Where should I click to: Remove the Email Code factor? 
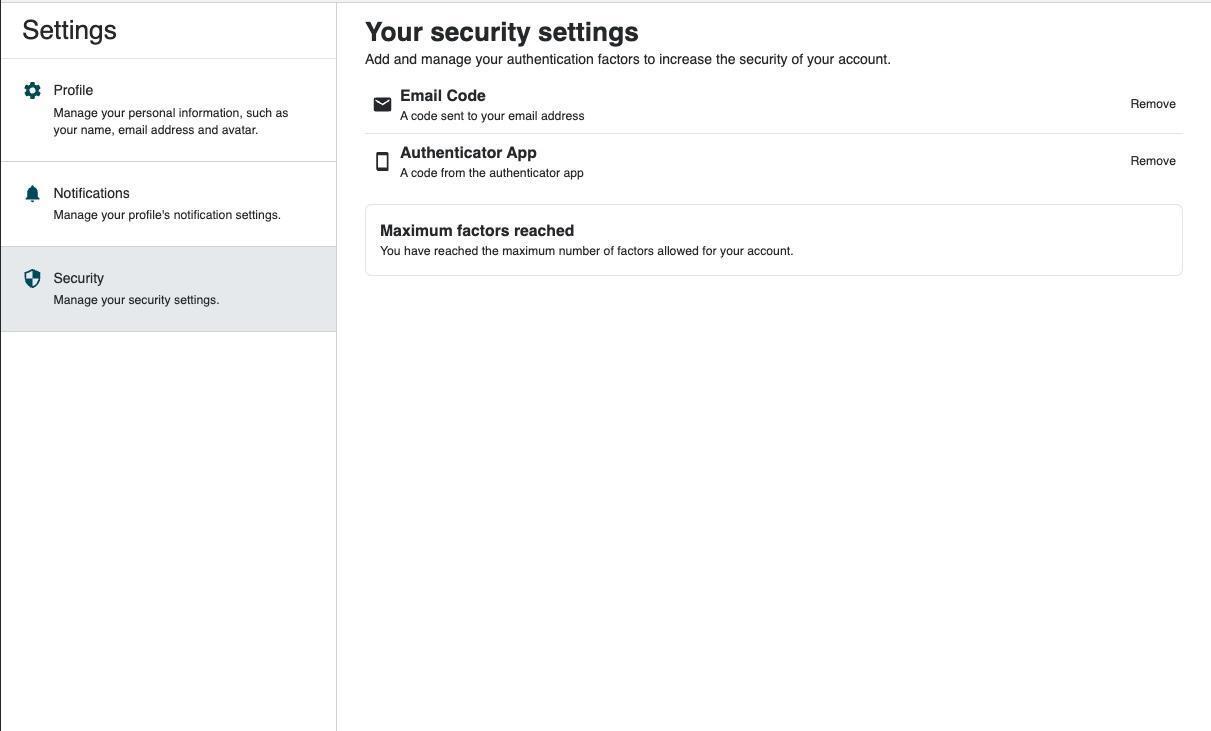click(1152, 104)
